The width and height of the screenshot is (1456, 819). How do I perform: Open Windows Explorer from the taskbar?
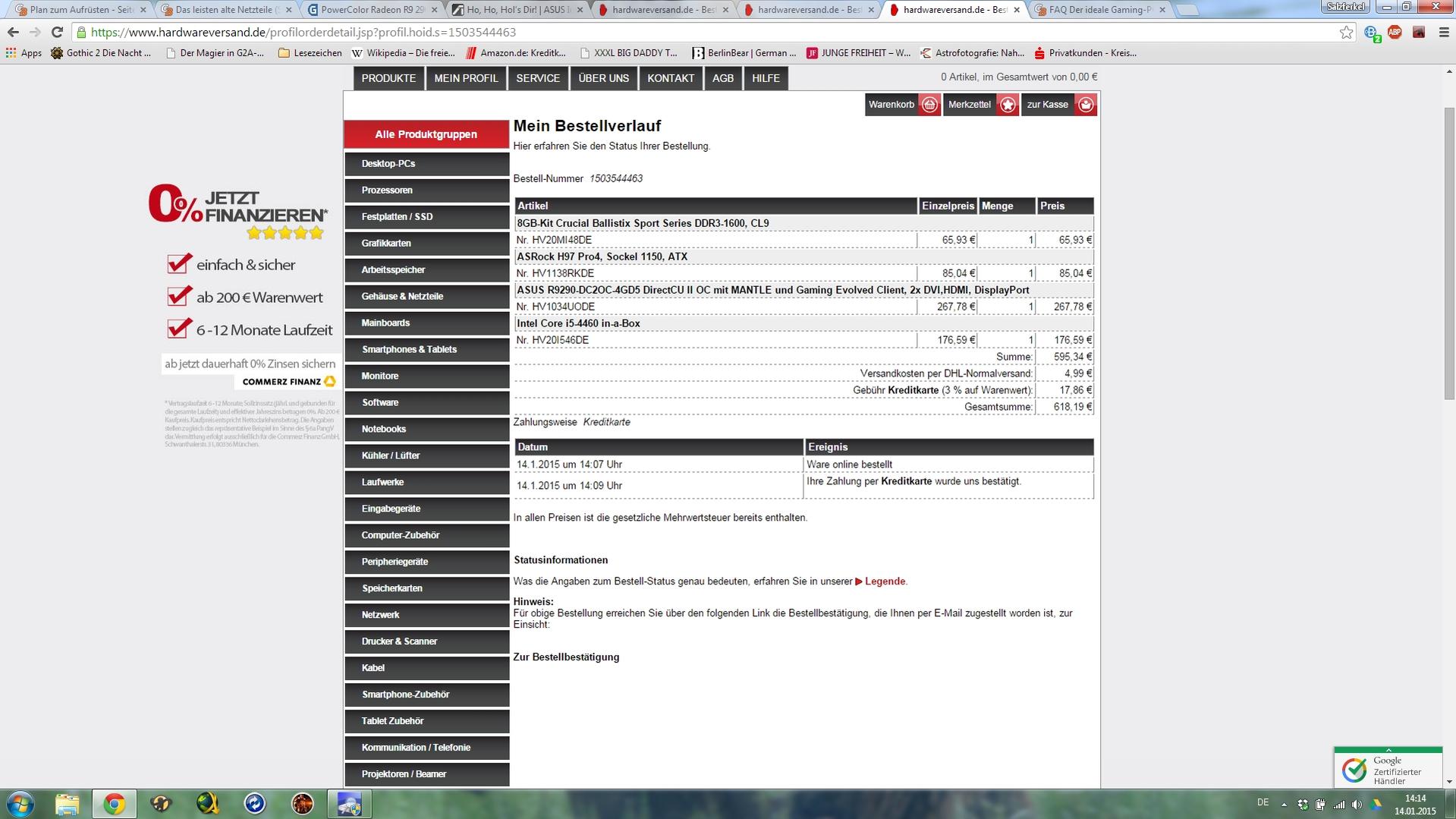[67, 804]
